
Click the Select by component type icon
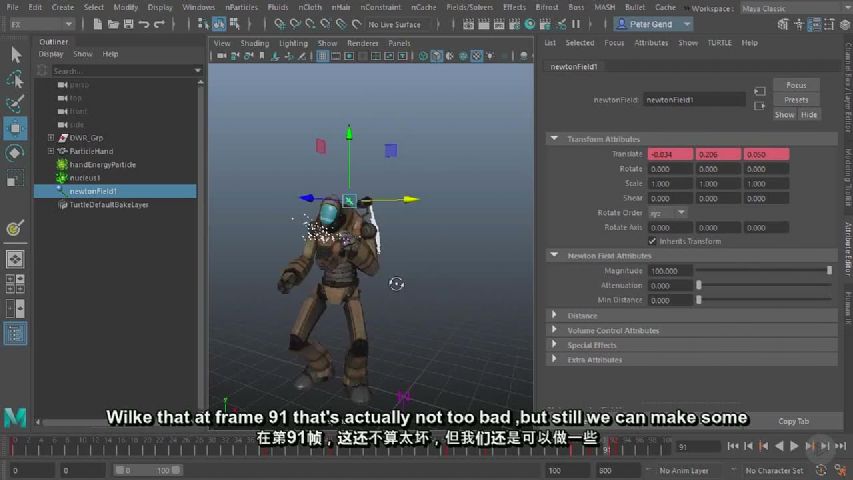click(x=234, y=24)
